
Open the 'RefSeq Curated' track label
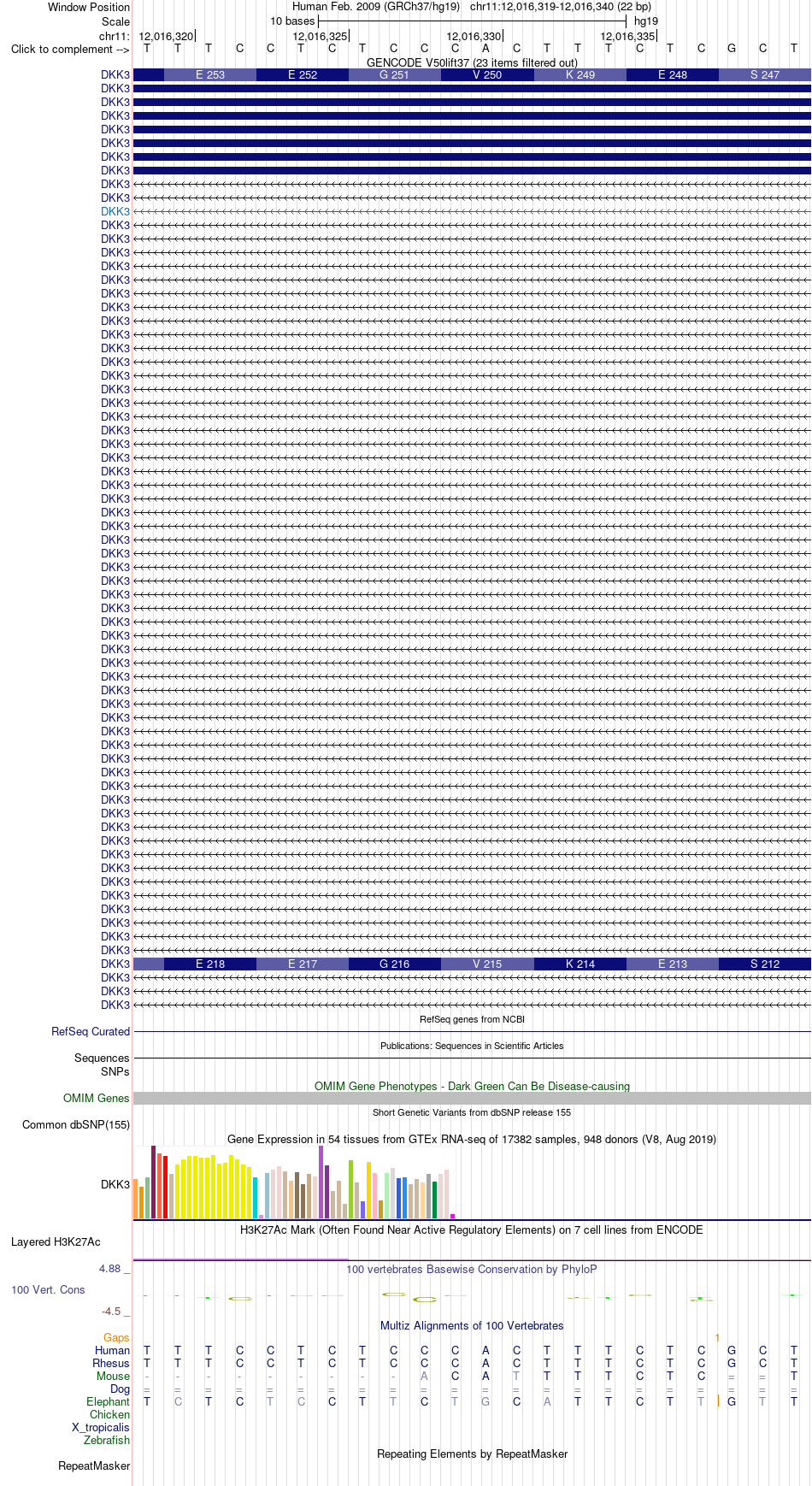pos(91,1031)
